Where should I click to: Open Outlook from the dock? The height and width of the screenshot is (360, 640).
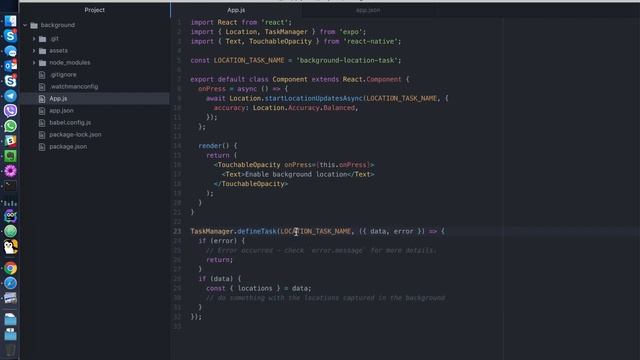click(10, 66)
